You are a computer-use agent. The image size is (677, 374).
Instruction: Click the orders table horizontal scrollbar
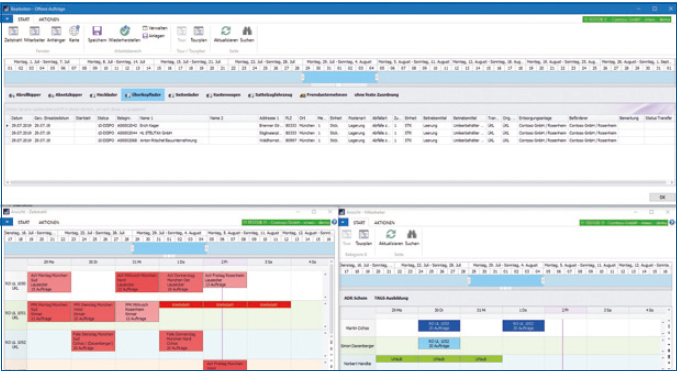(x=339, y=183)
